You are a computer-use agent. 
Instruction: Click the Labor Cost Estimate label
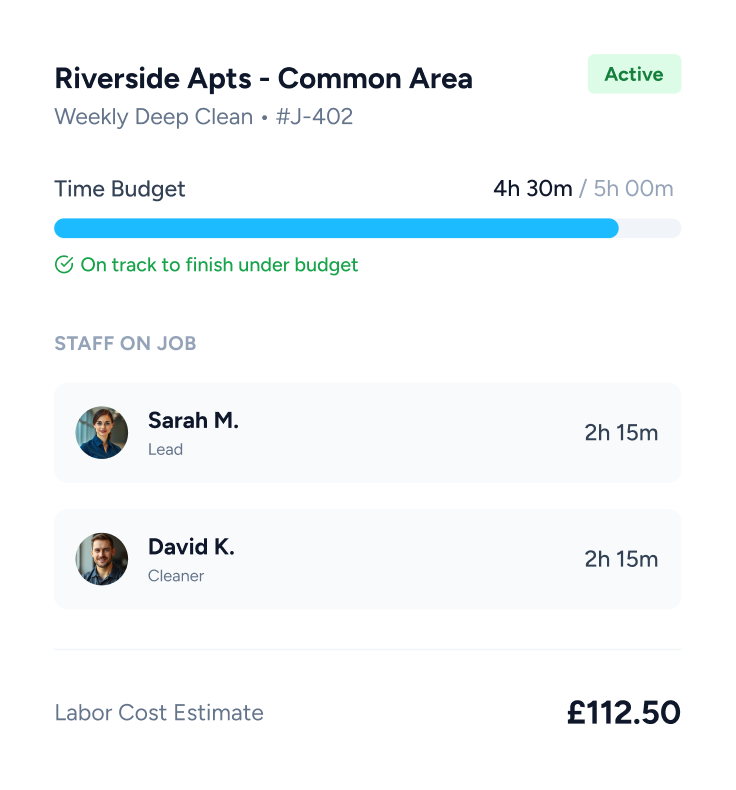(159, 713)
